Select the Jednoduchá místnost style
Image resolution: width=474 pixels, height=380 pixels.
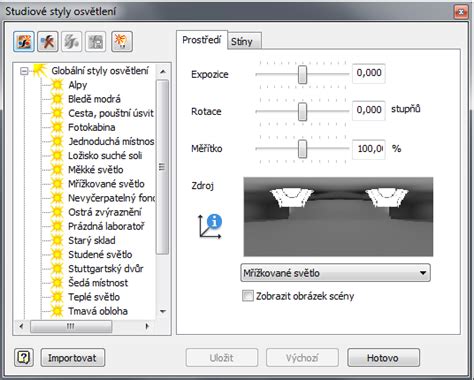coord(111,141)
